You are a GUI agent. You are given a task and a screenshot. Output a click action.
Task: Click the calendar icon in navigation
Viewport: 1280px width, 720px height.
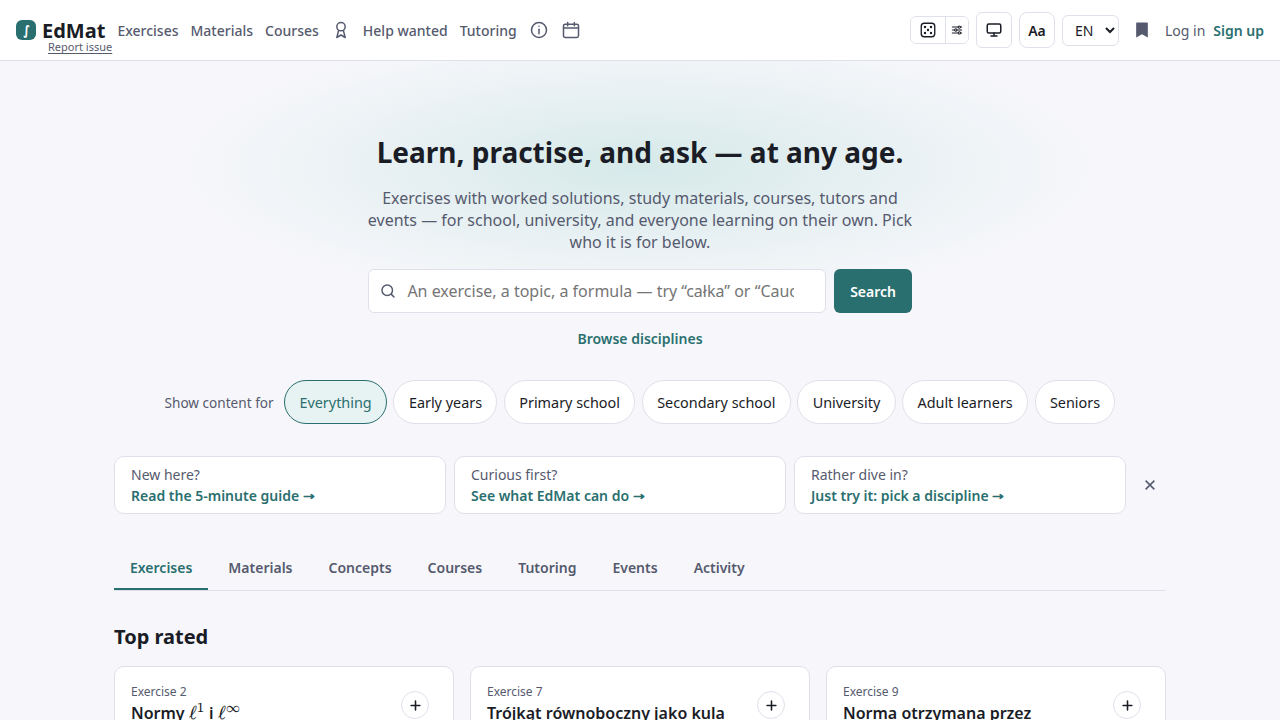(x=571, y=30)
